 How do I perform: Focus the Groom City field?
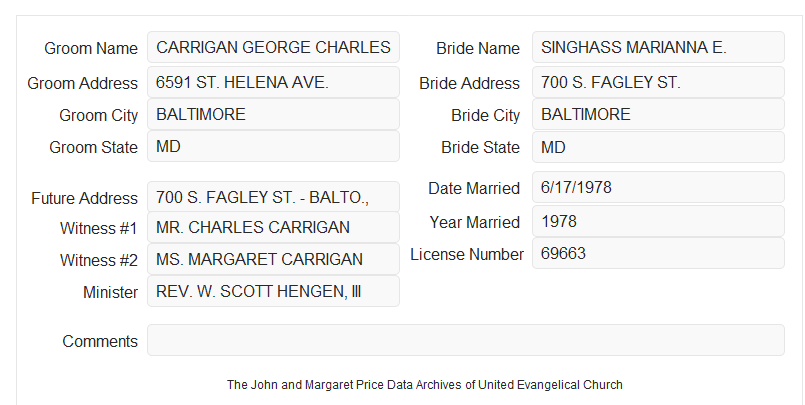[x=273, y=114]
